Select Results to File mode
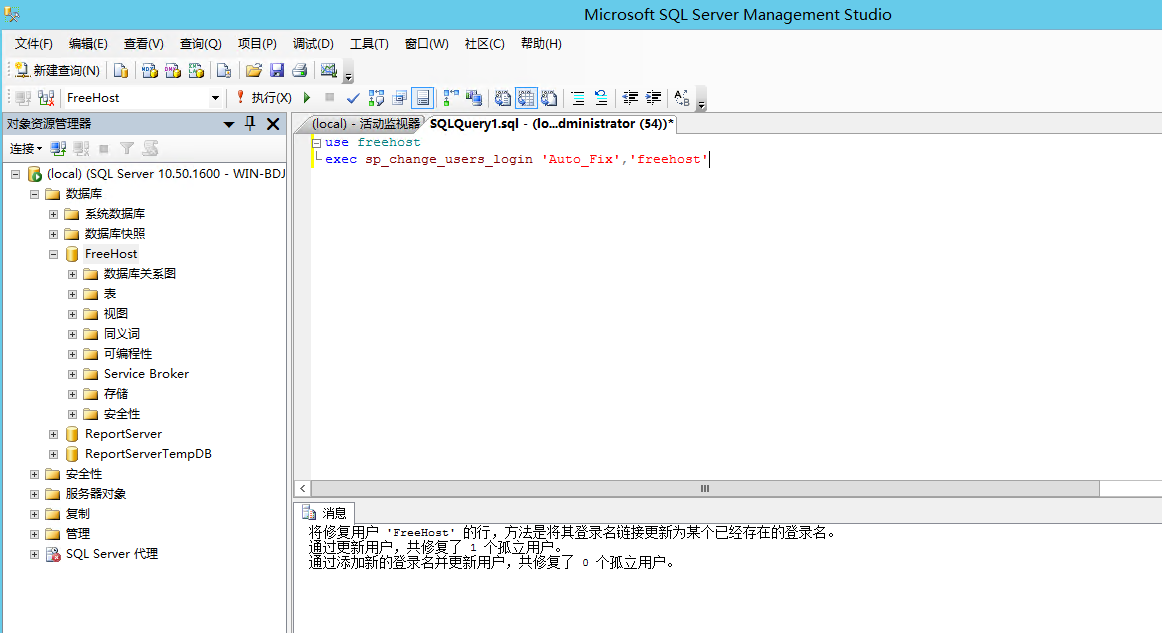The height and width of the screenshot is (633, 1162). [x=549, y=98]
